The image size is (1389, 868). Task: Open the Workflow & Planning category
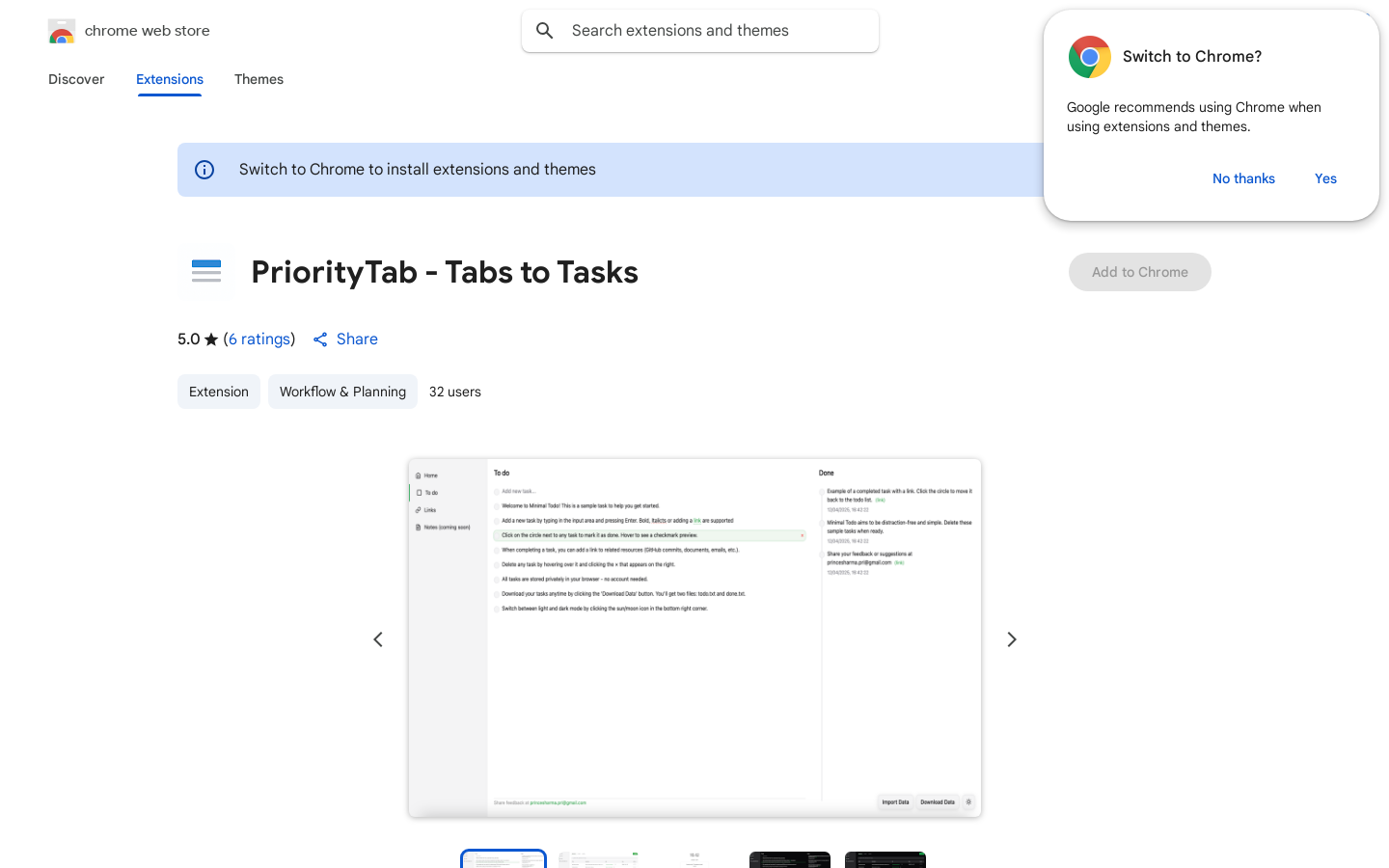[x=342, y=392]
